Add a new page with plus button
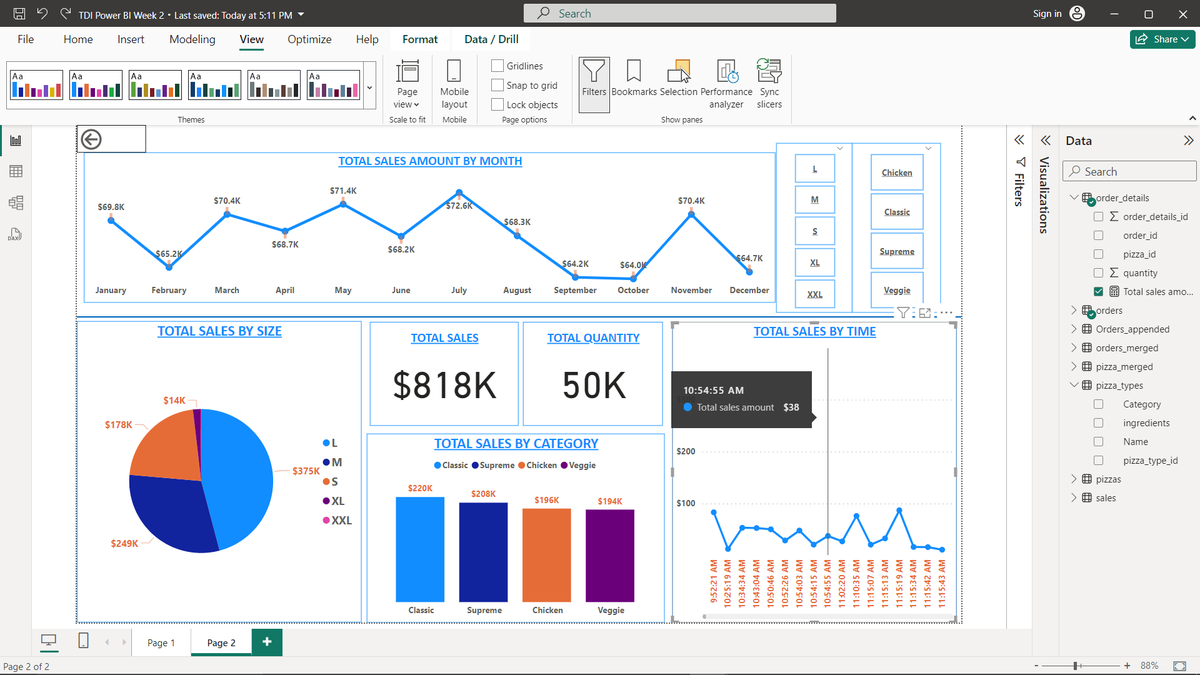 (266, 642)
